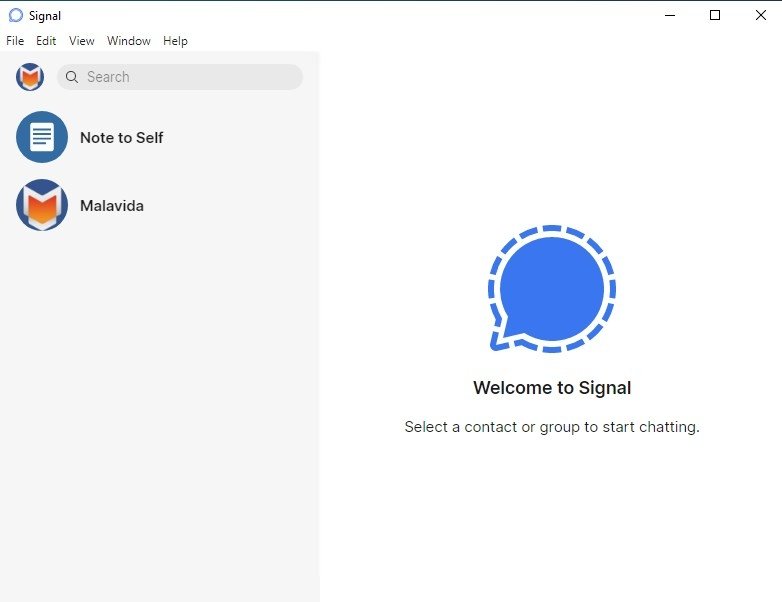Screen dimensions: 782x602
Task: Open the Edit menu
Action: click(46, 41)
